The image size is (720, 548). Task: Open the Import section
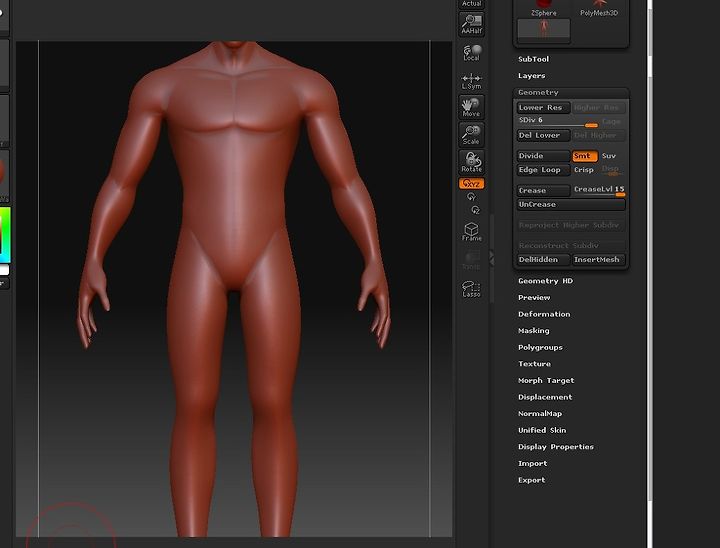tap(532, 463)
